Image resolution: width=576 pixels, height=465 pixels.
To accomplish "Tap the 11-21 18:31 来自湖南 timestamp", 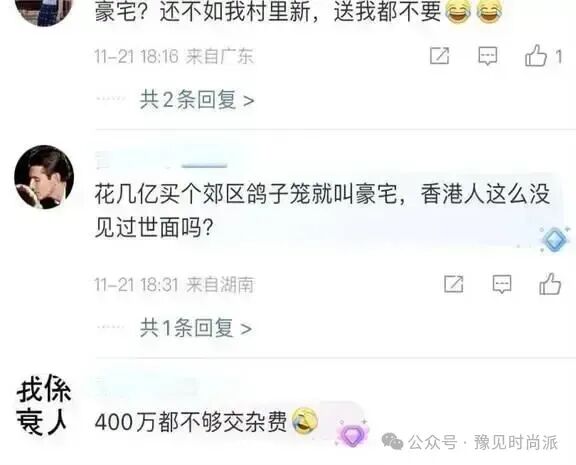I will coord(174,285).
